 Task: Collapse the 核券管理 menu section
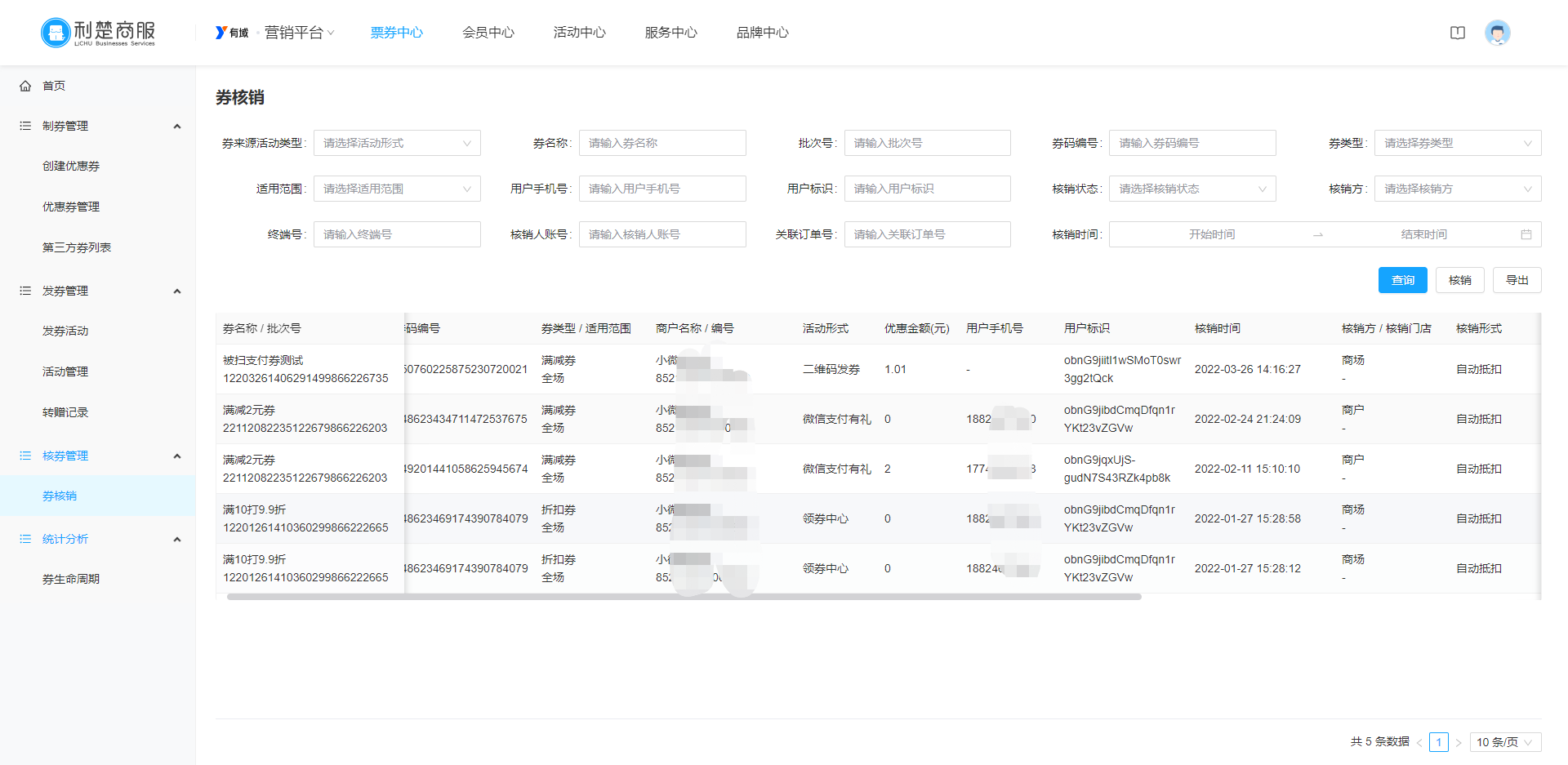point(177,456)
